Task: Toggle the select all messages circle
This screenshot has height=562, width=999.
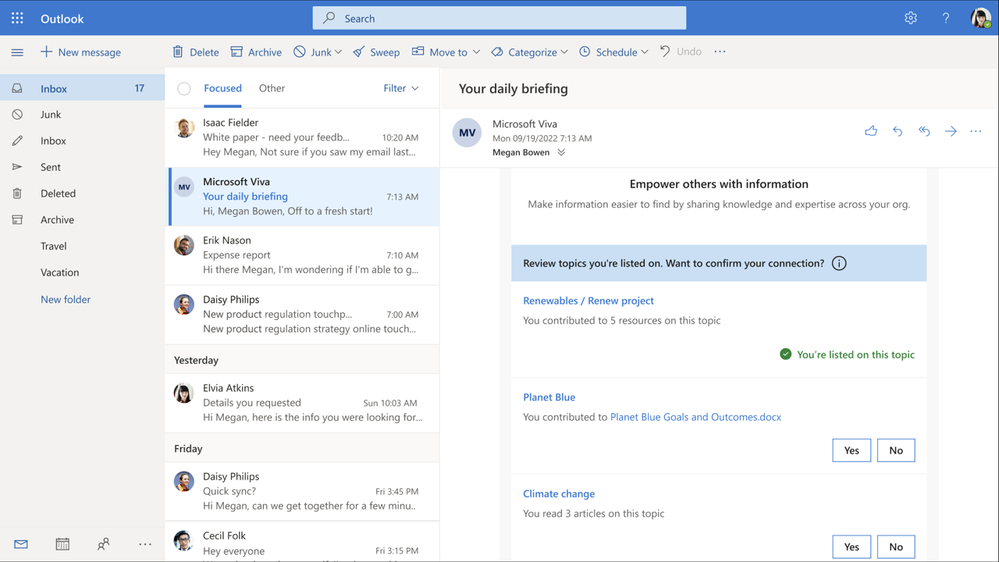Action: tap(184, 89)
